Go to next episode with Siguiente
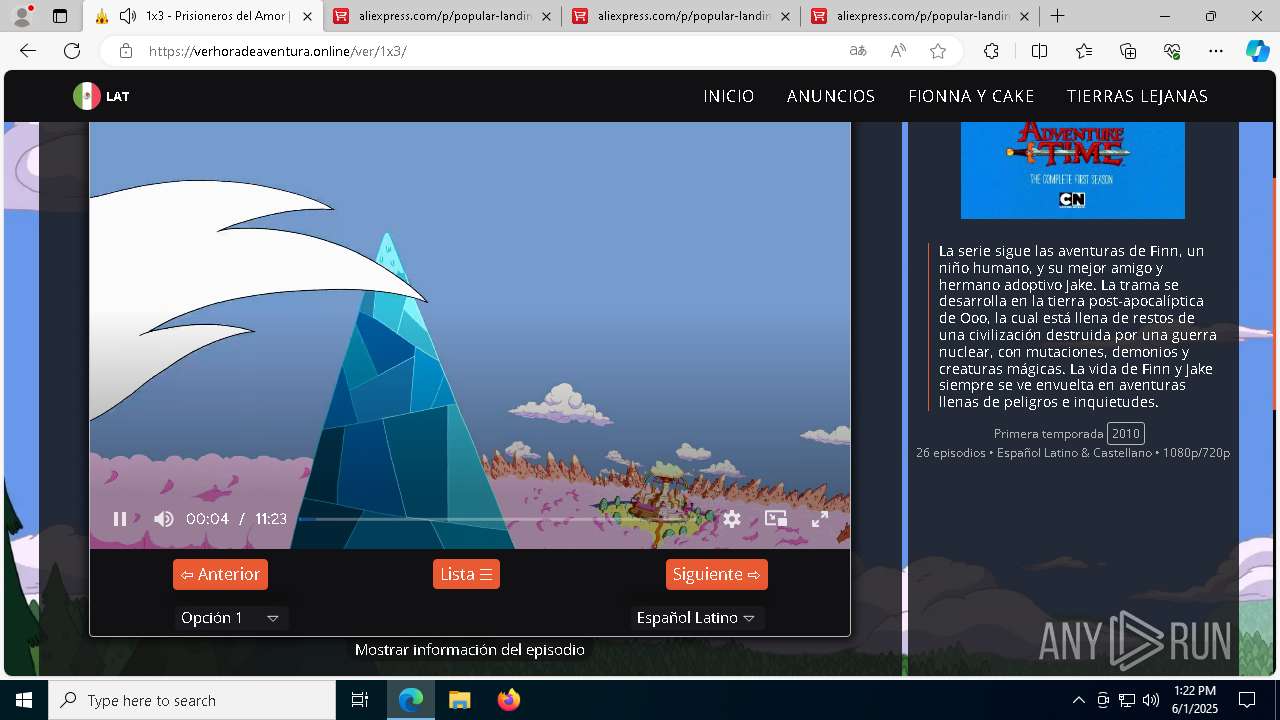1280x720 pixels. point(717,574)
